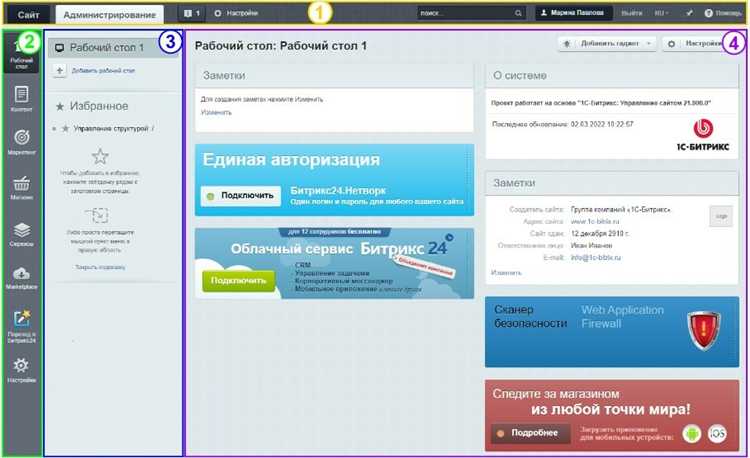The height and width of the screenshot is (458, 750).
Task: Click the plus icon to add desktop
Action: 59,71
